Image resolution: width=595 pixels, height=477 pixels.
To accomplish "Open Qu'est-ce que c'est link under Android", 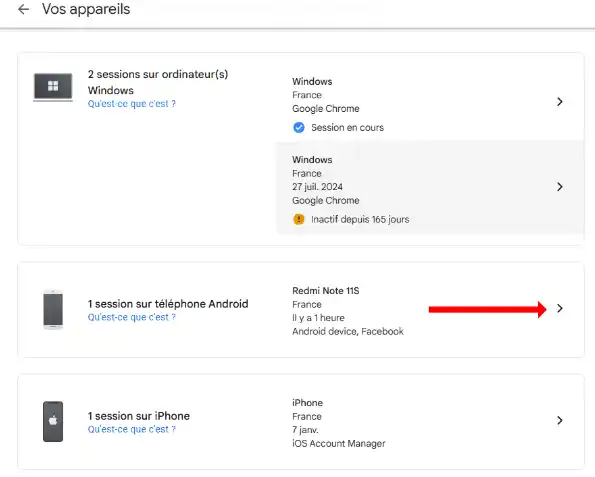I will tap(132, 317).
